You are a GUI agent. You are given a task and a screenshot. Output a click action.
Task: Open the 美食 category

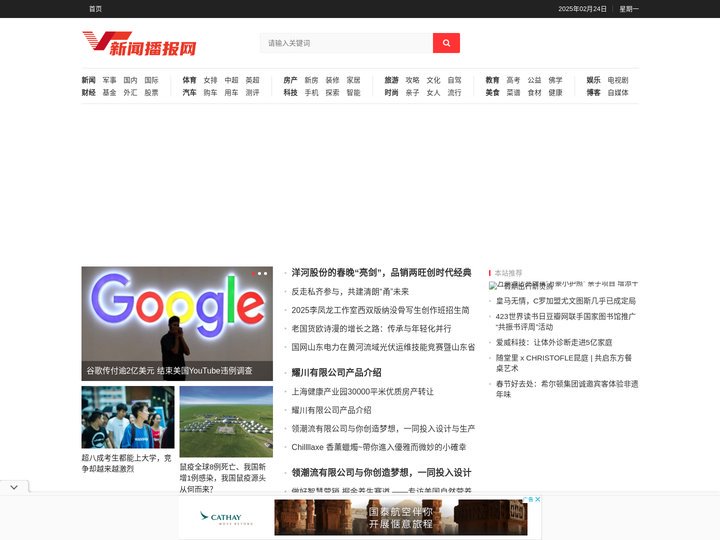pos(492,92)
